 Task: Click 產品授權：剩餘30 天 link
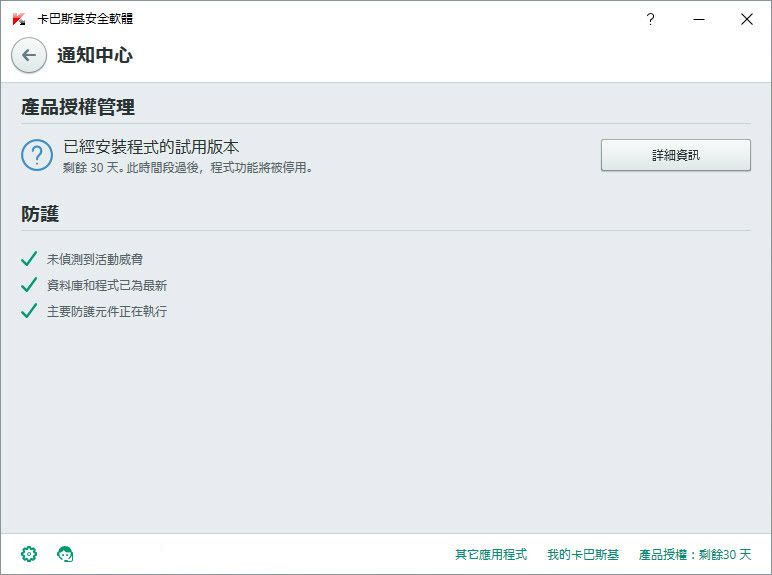(695, 554)
